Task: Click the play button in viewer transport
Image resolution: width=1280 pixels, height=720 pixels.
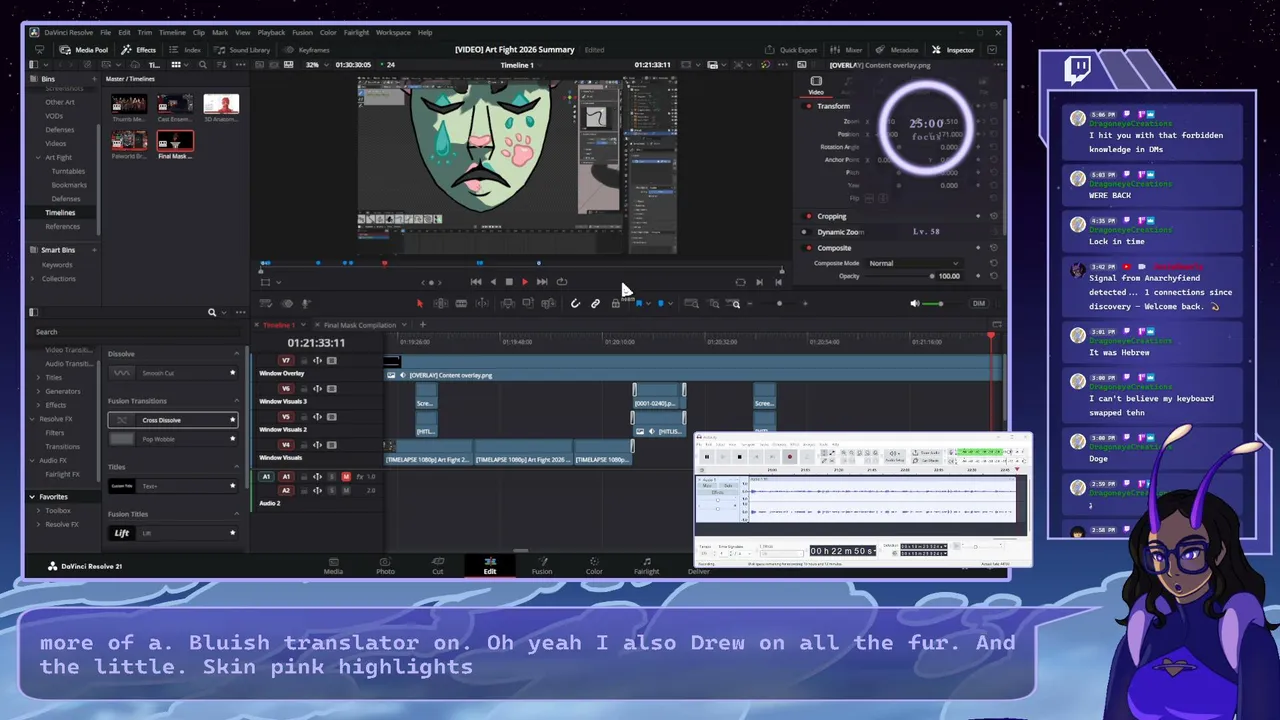Action: point(525,282)
